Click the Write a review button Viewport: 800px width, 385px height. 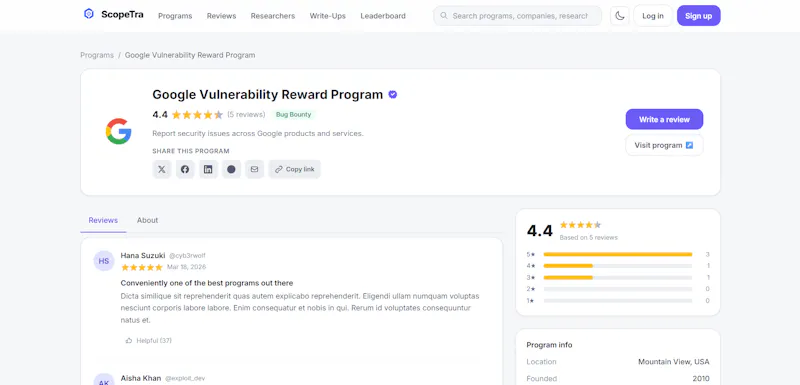(x=664, y=119)
